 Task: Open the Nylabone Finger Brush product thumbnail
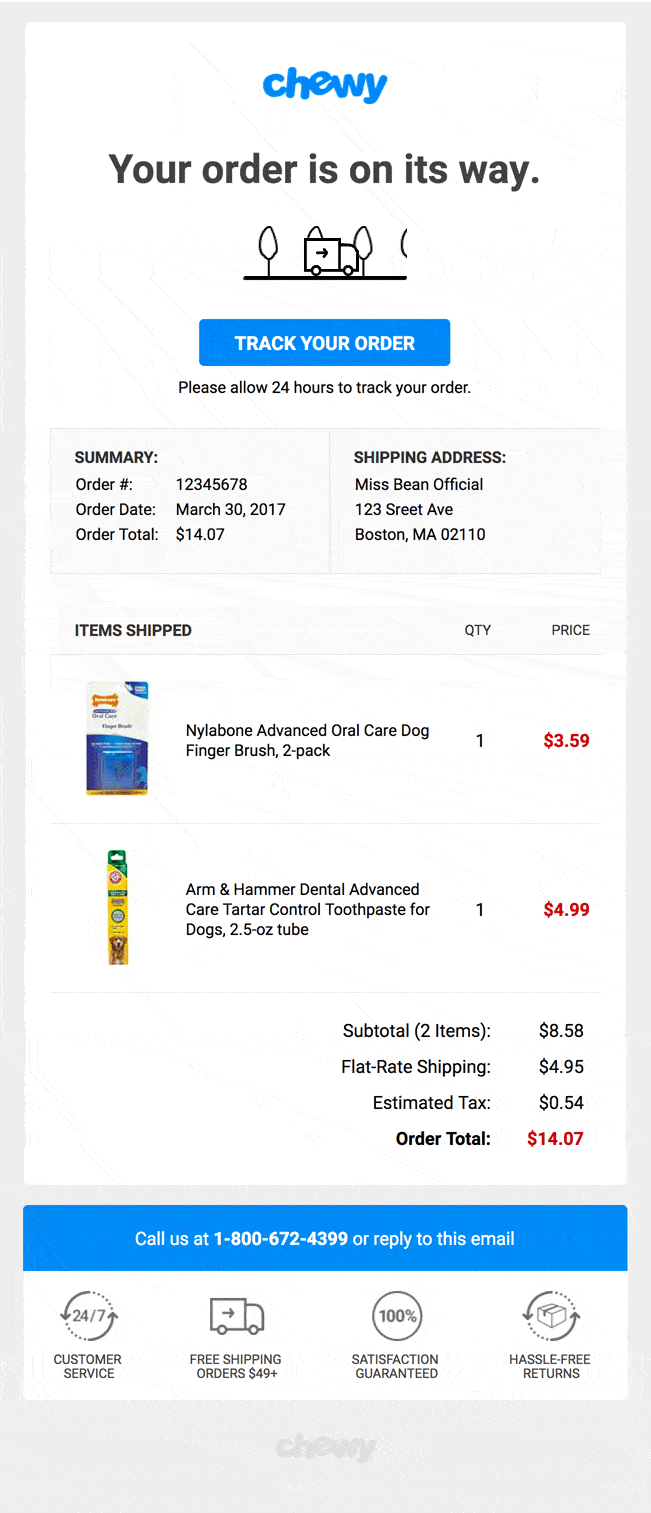tap(117, 739)
